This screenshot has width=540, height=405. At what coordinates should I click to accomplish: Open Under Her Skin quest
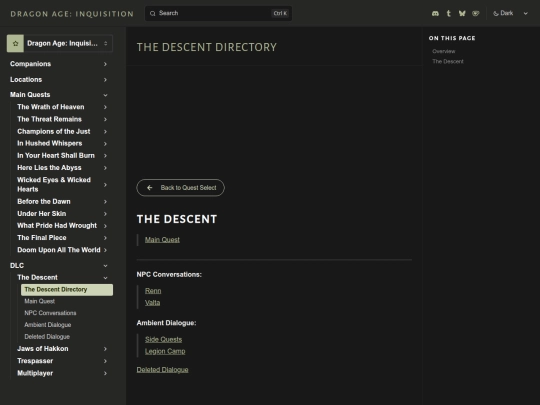click(42, 214)
